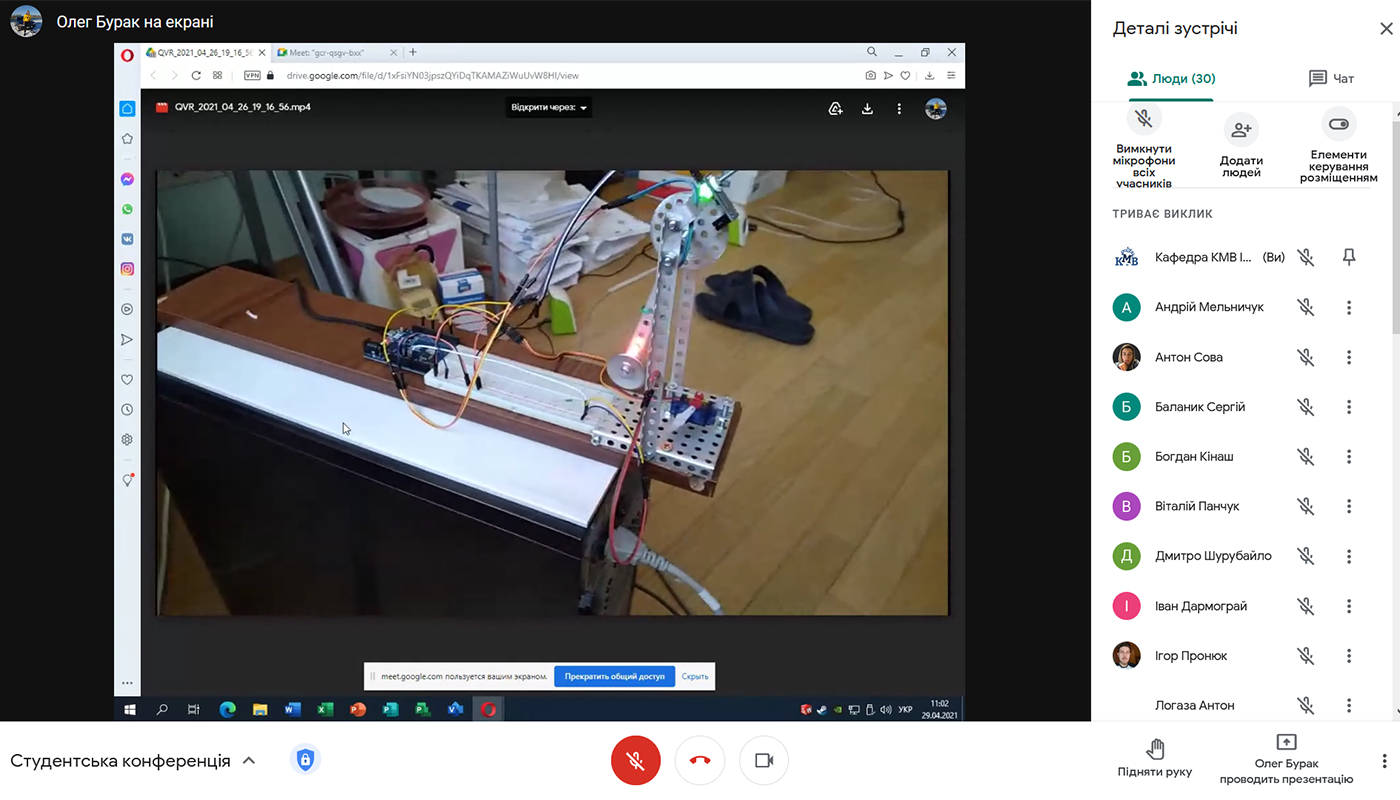Click the Додати людей add people icon
This screenshot has height=800, width=1400.
click(1241, 129)
